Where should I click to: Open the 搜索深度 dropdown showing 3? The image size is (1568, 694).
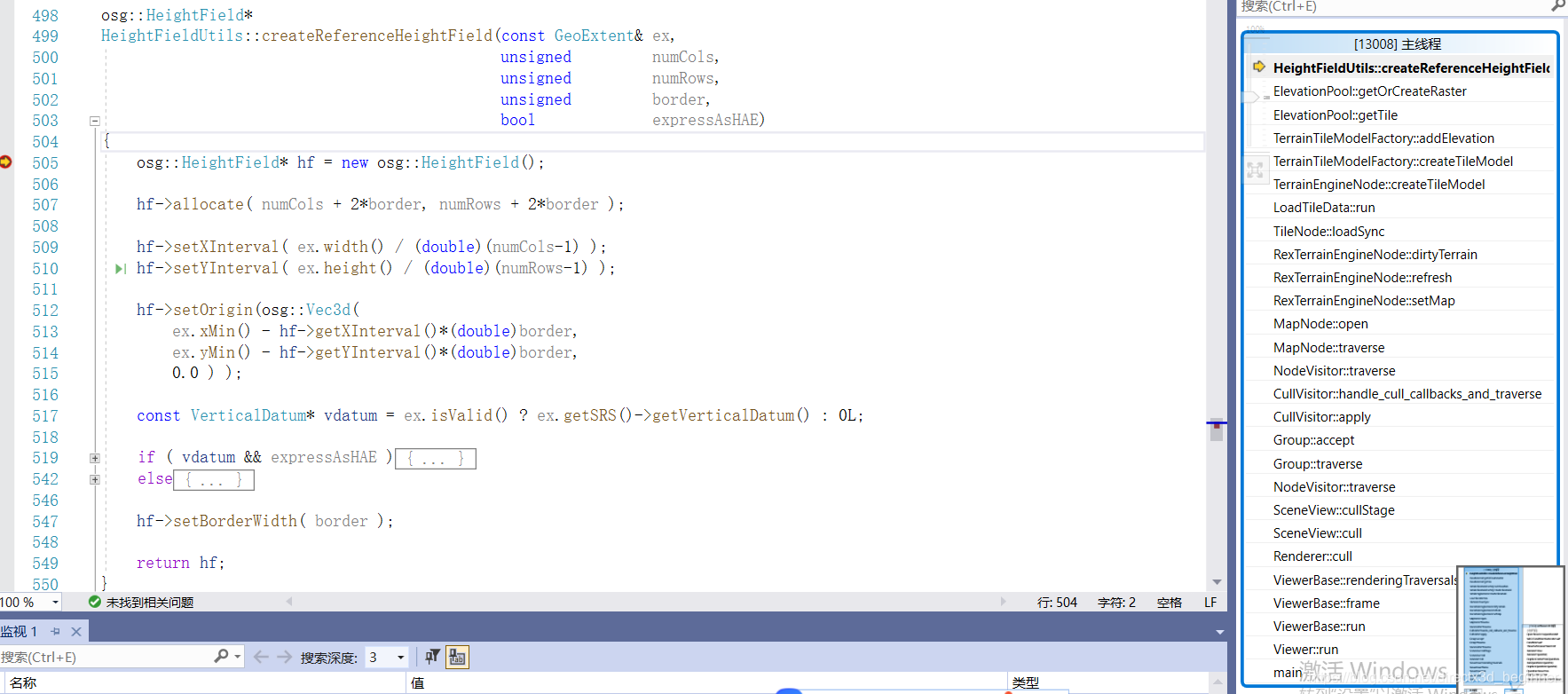pos(387,658)
